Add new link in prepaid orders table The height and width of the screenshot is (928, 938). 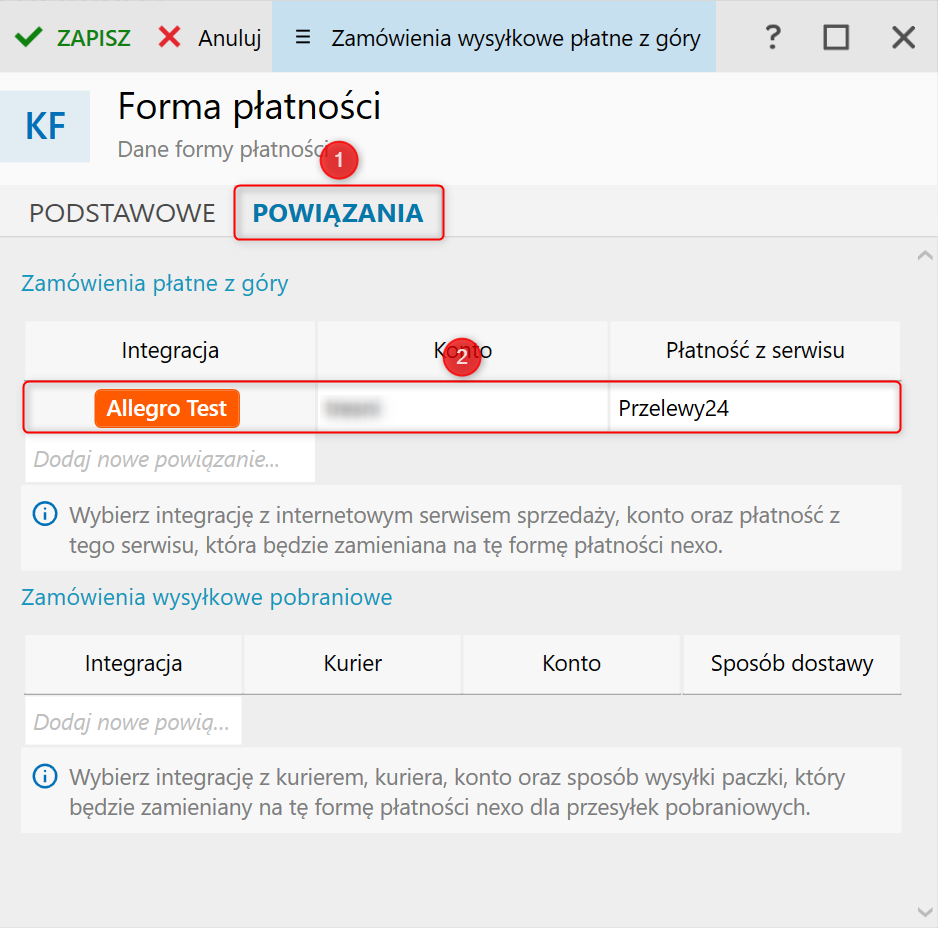pos(157,460)
